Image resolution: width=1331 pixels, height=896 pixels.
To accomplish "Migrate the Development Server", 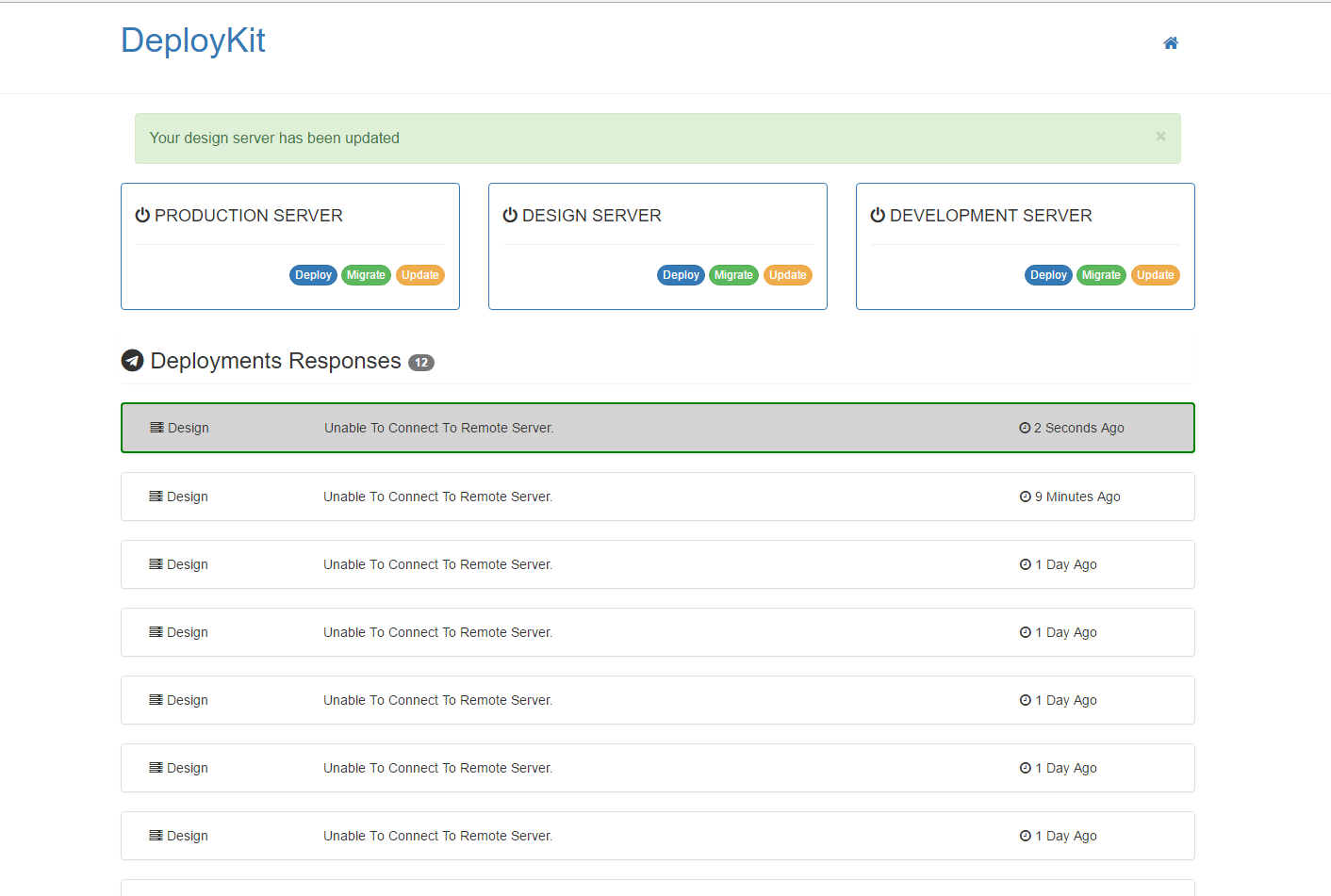I will (x=1101, y=275).
